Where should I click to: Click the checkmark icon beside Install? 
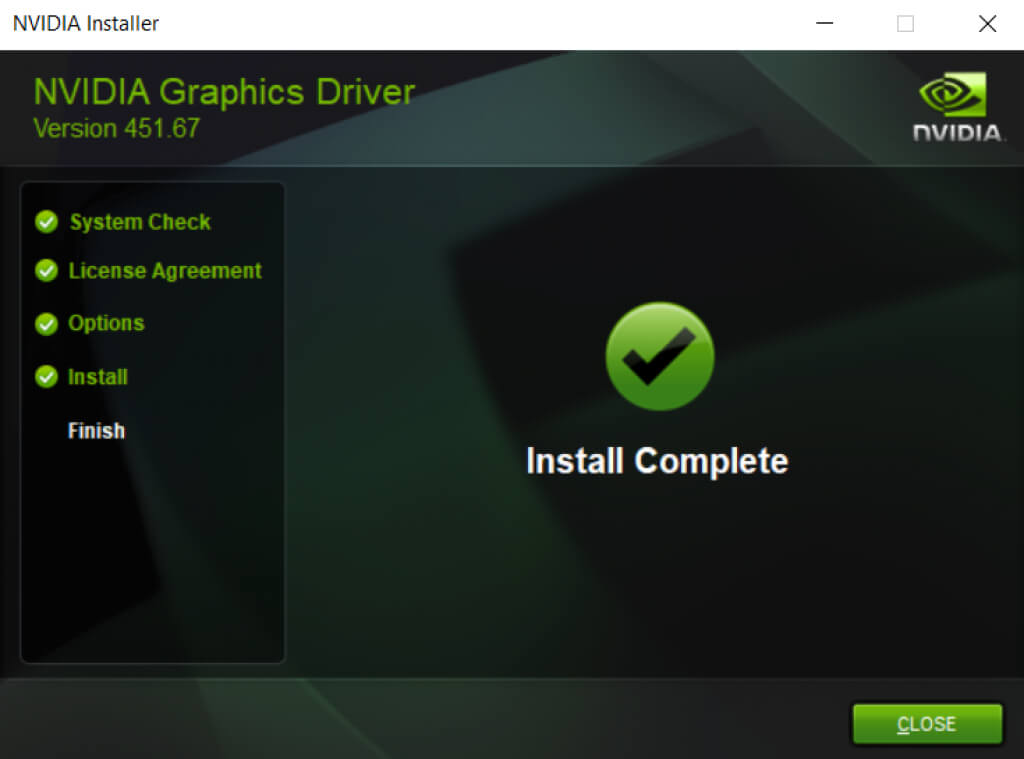coord(46,377)
